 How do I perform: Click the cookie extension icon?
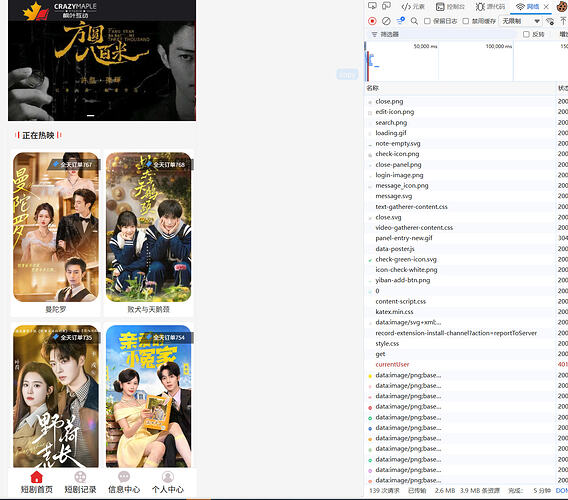tap(562, 6)
